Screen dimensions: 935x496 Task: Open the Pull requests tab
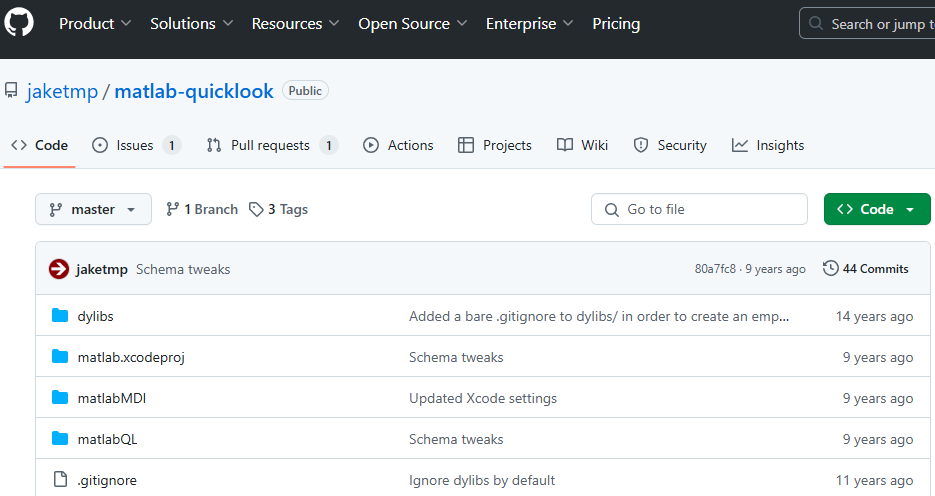pos(270,145)
